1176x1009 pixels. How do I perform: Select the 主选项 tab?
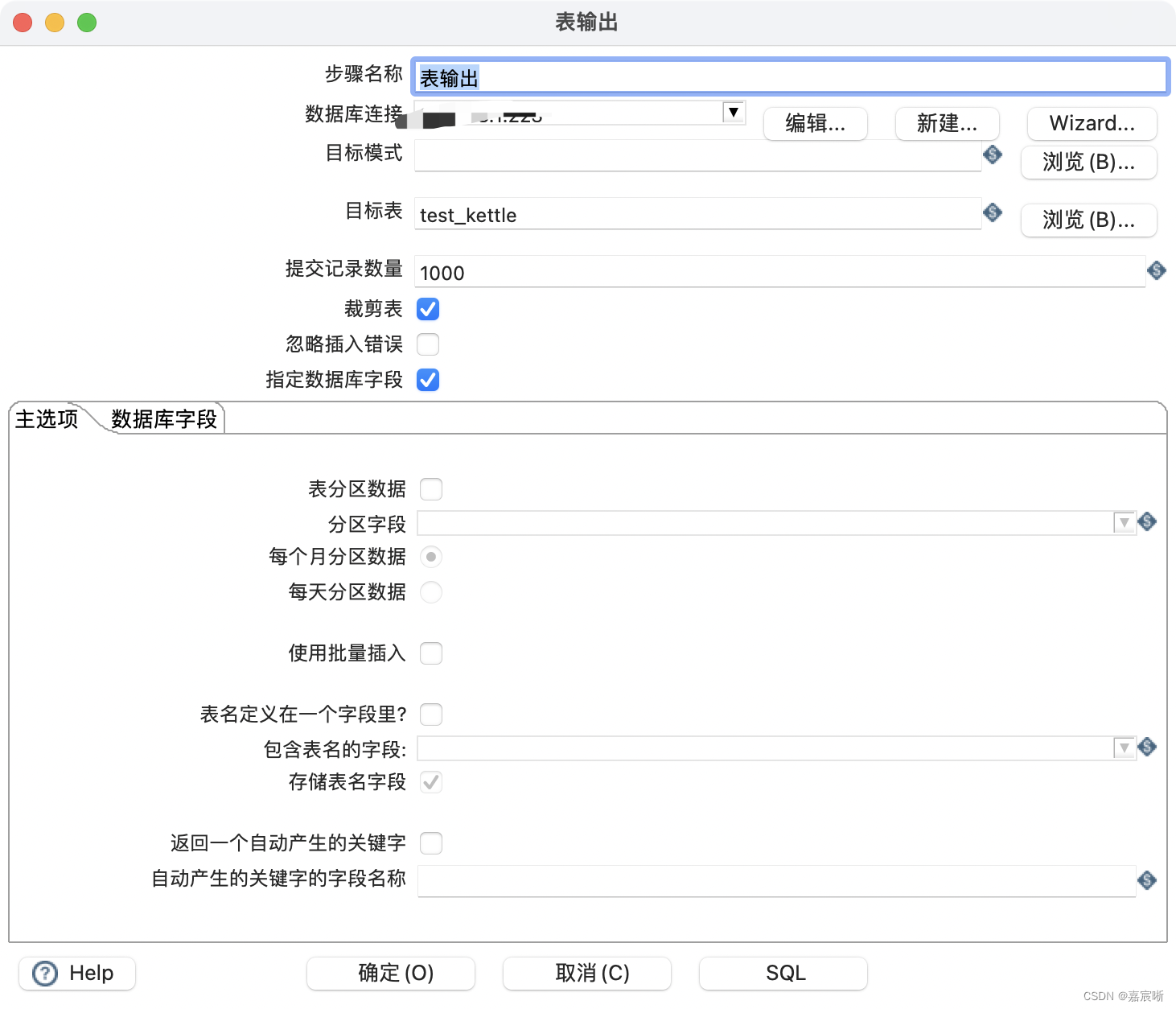(46, 418)
